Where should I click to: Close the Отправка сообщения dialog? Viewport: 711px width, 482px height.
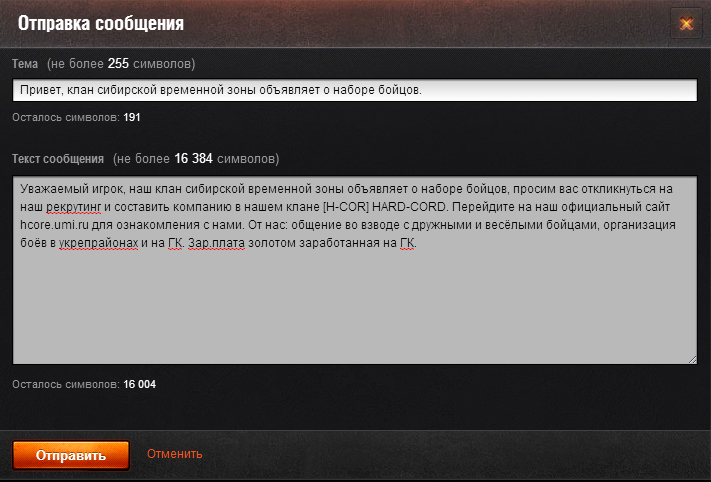coord(686,23)
